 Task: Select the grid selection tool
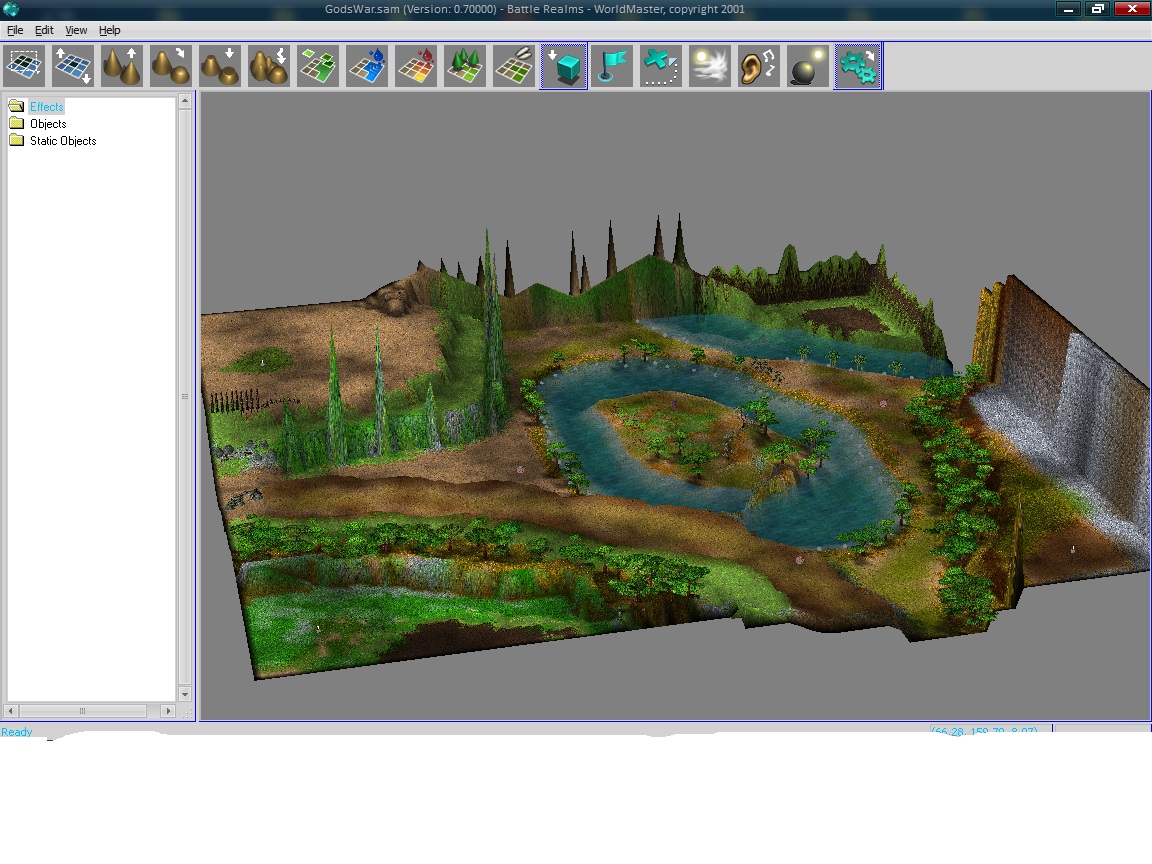24,66
